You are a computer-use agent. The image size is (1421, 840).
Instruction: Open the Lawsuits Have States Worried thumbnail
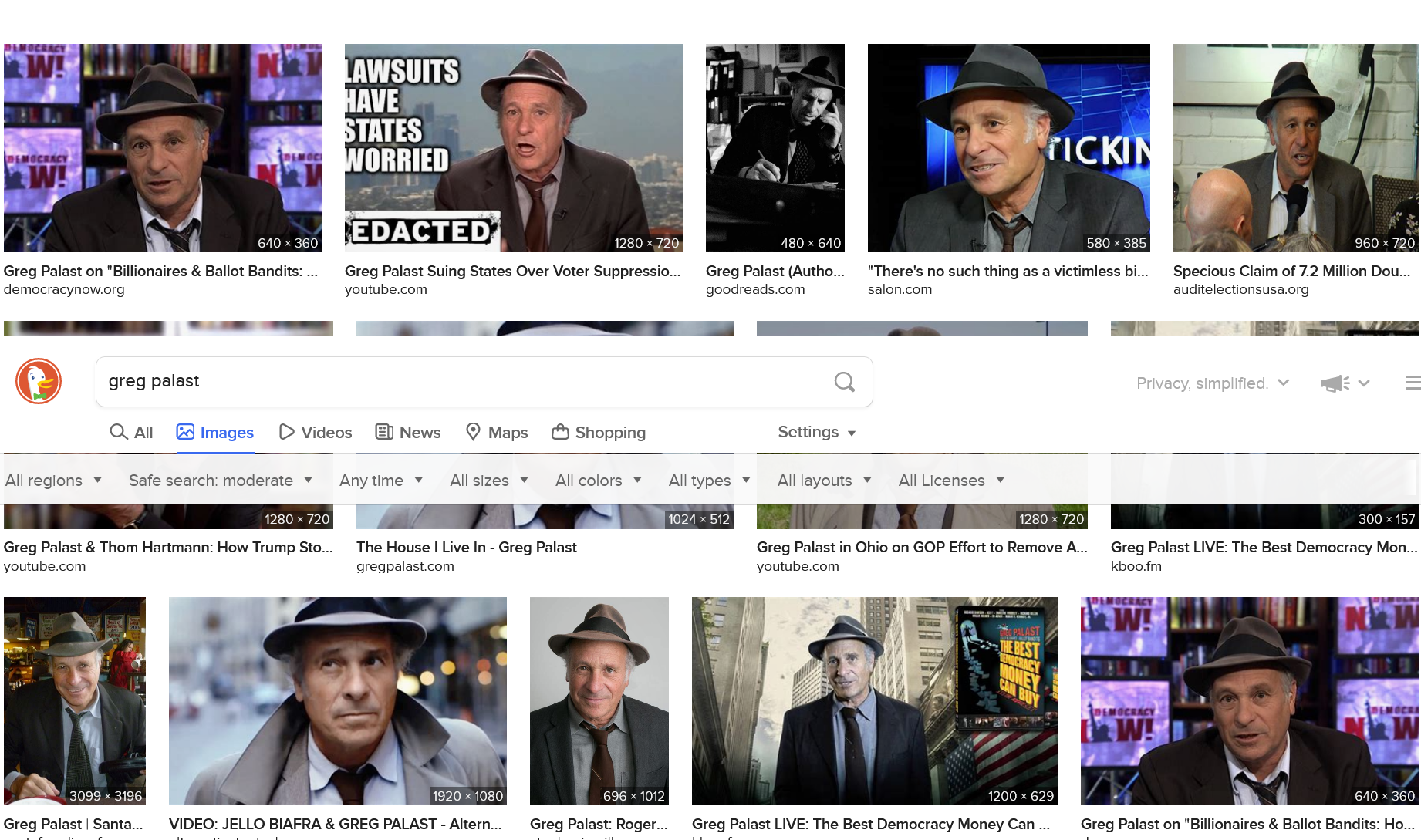pos(514,148)
